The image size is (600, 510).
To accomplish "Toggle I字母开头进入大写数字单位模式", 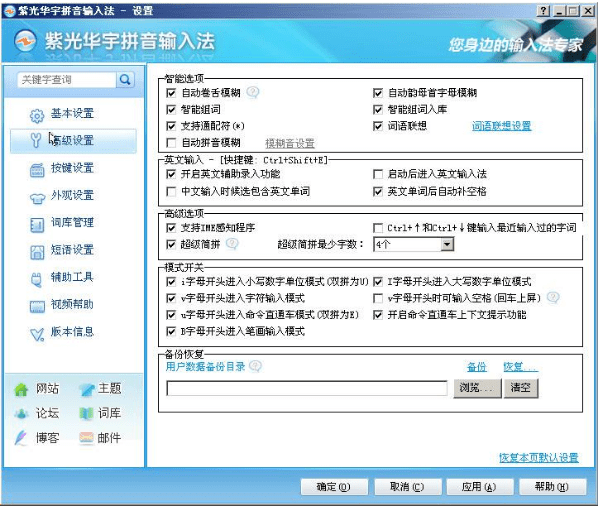I will (378, 282).
